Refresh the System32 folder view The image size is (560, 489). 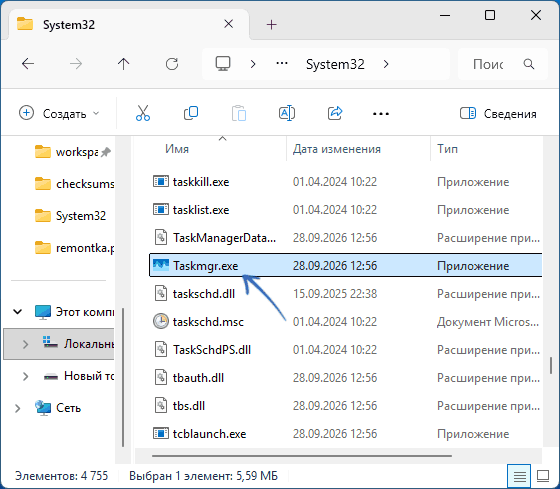172,64
